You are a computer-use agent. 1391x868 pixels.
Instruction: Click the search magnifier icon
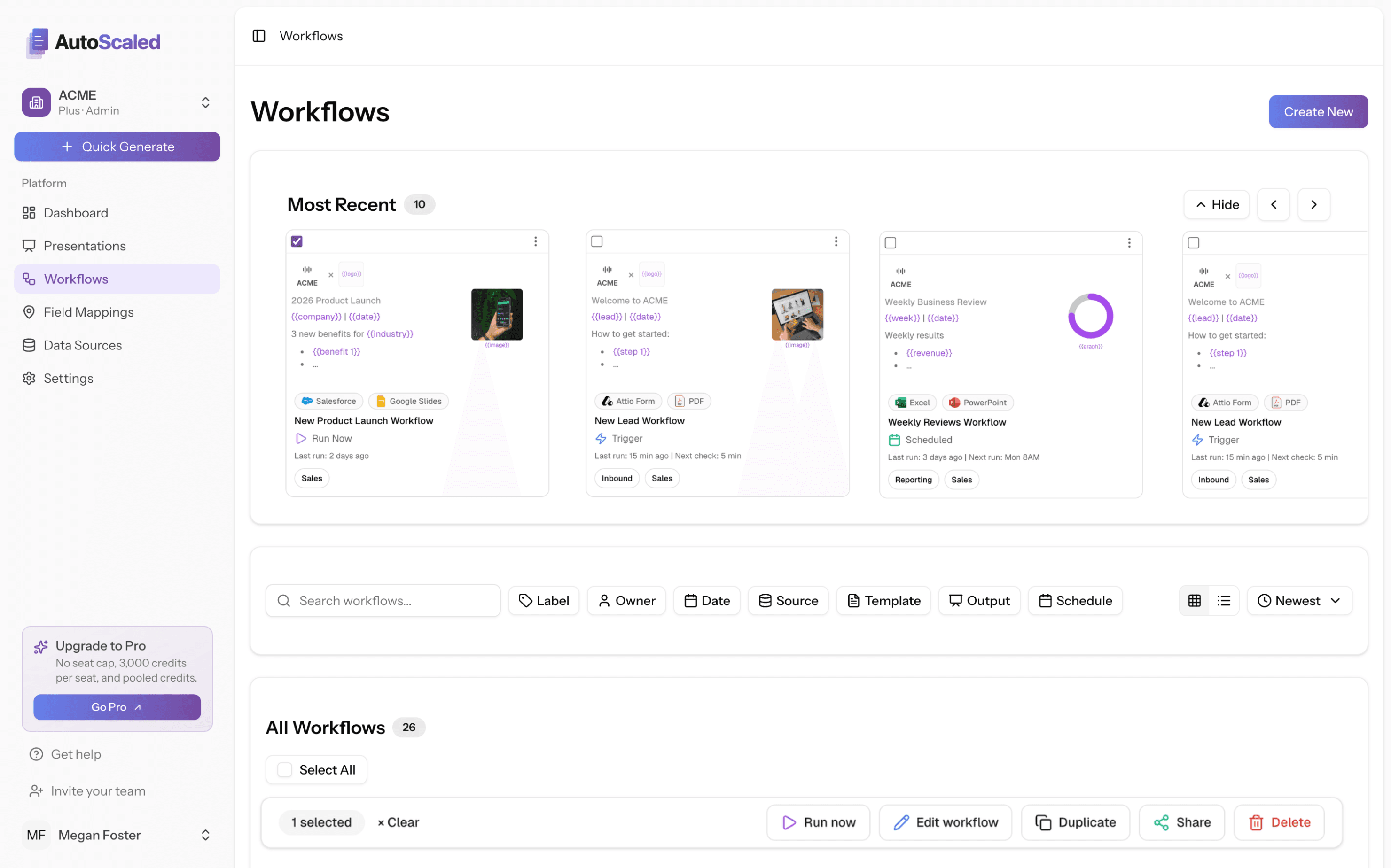point(284,601)
